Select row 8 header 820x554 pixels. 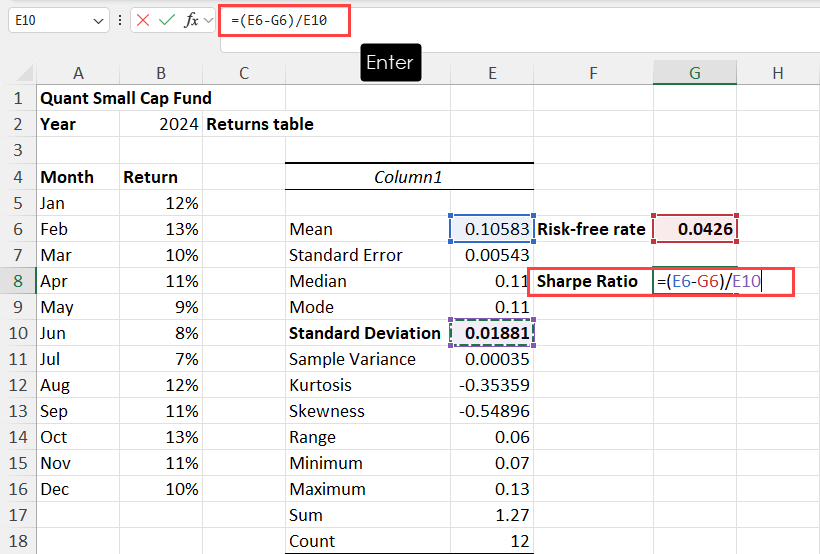tap(18, 281)
